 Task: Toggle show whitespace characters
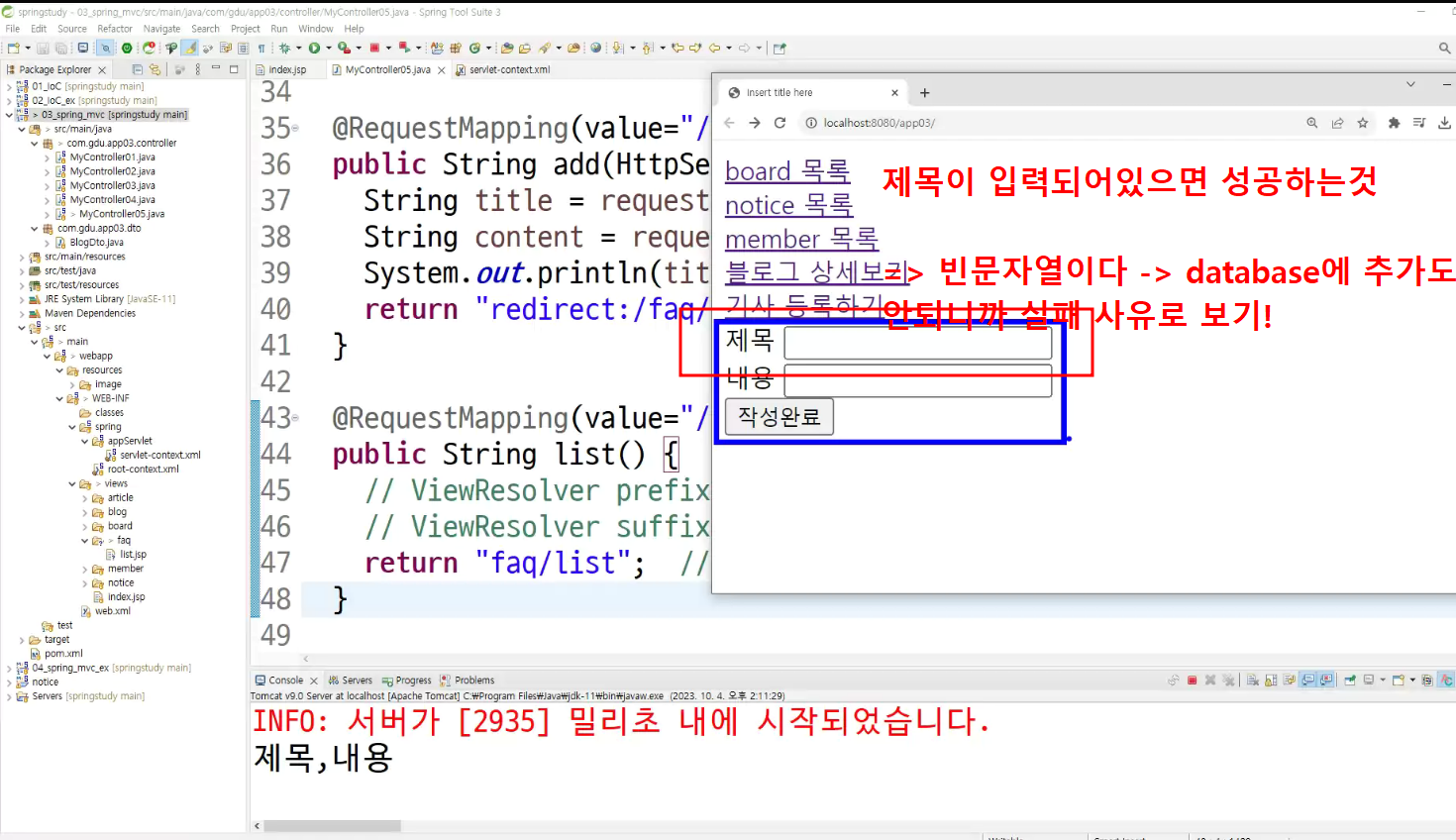click(261, 48)
